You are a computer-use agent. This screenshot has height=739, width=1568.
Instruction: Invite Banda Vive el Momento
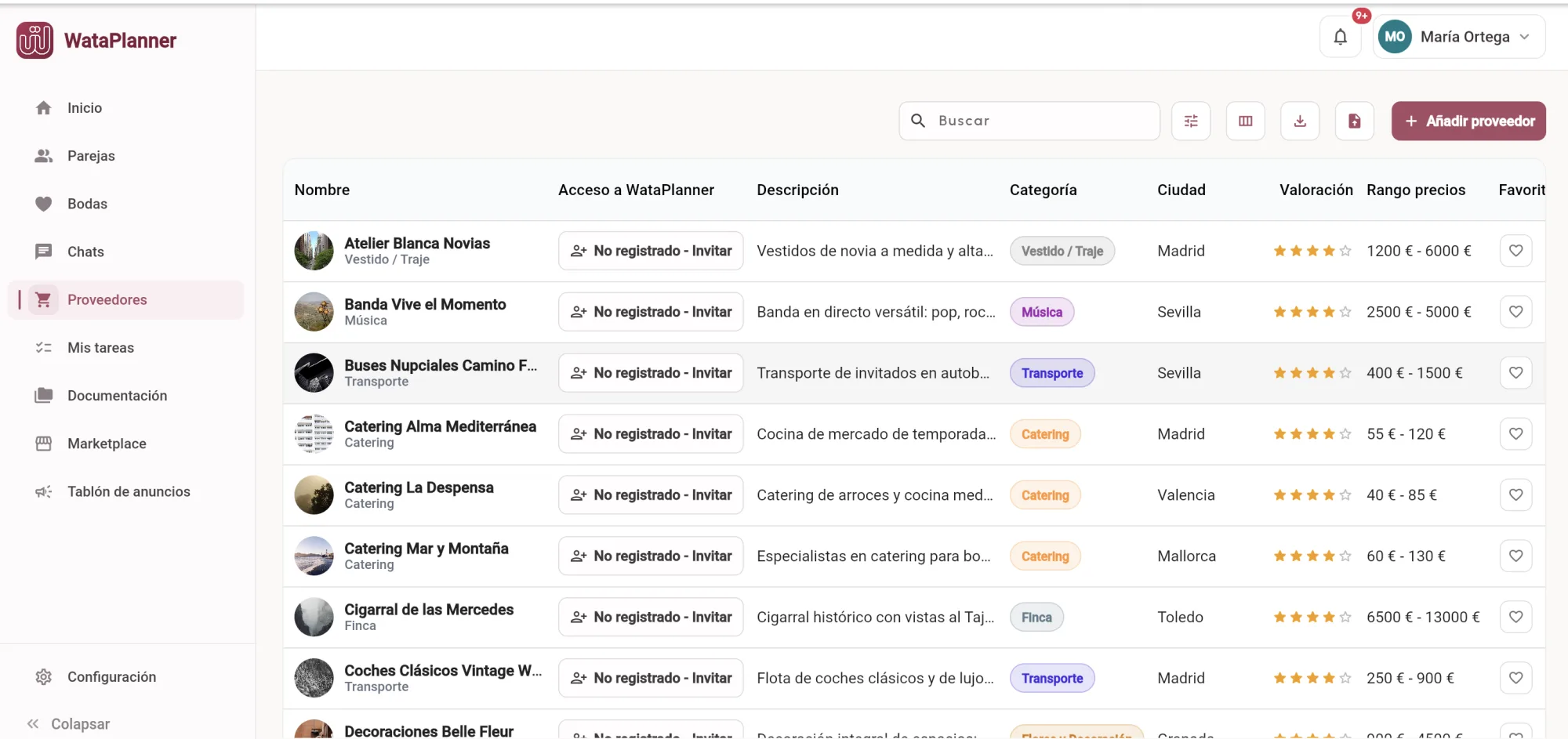click(651, 312)
